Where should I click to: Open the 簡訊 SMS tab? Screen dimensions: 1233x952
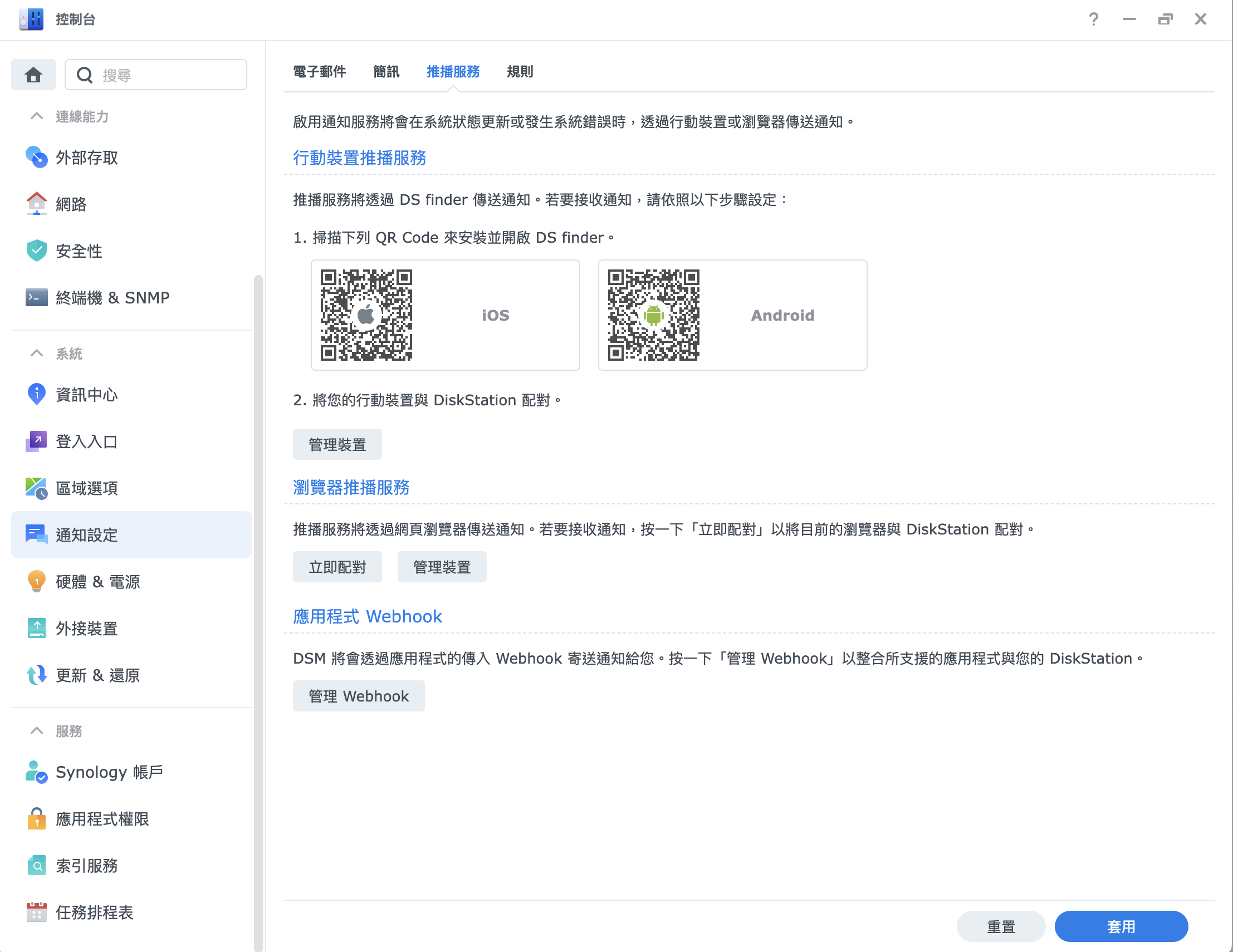[386, 72]
